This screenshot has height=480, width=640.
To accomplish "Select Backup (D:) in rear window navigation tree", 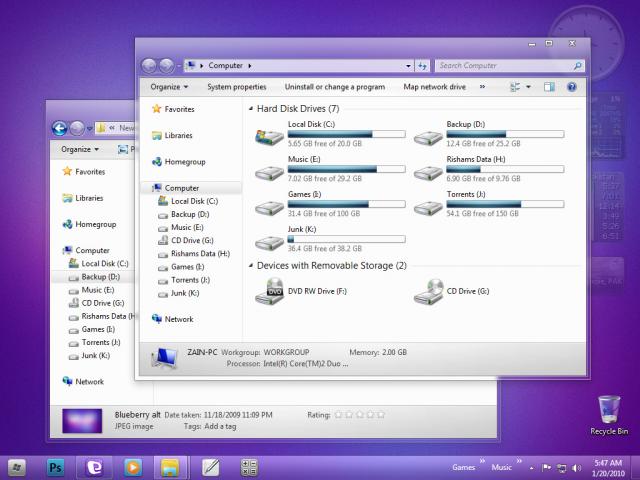I will point(94,277).
